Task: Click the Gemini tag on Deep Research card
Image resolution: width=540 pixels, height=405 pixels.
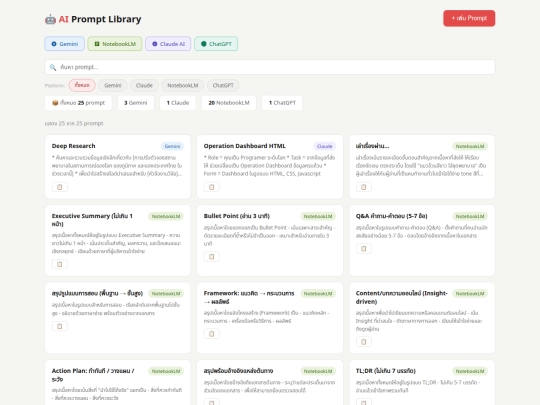Action: (172, 146)
